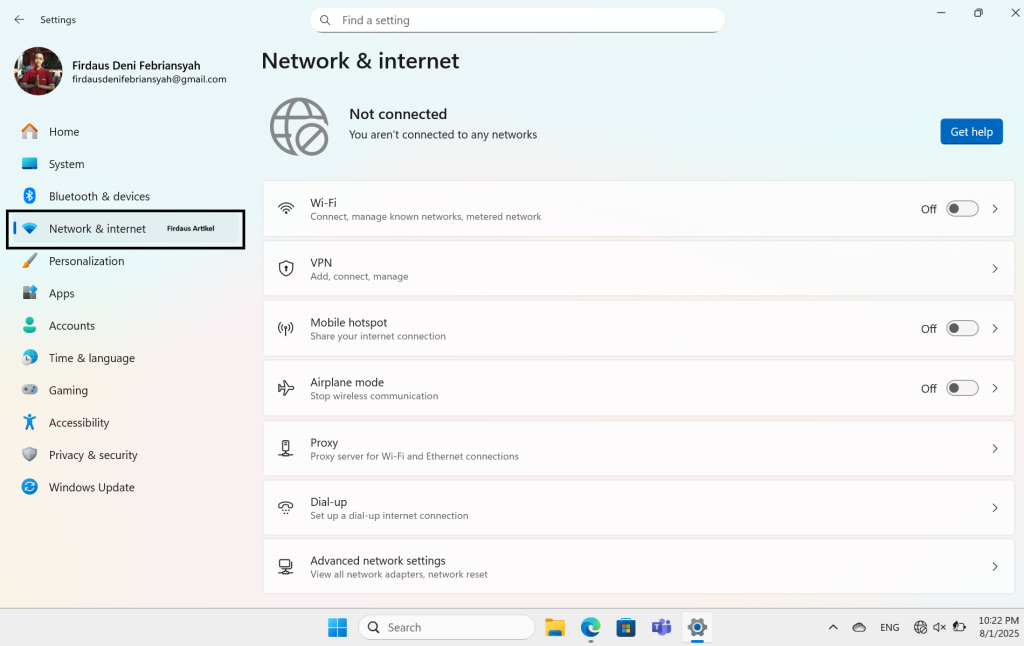Screen dimensions: 1024x646
Task: Open Microsoft Edge from the taskbar
Action: pos(590,627)
